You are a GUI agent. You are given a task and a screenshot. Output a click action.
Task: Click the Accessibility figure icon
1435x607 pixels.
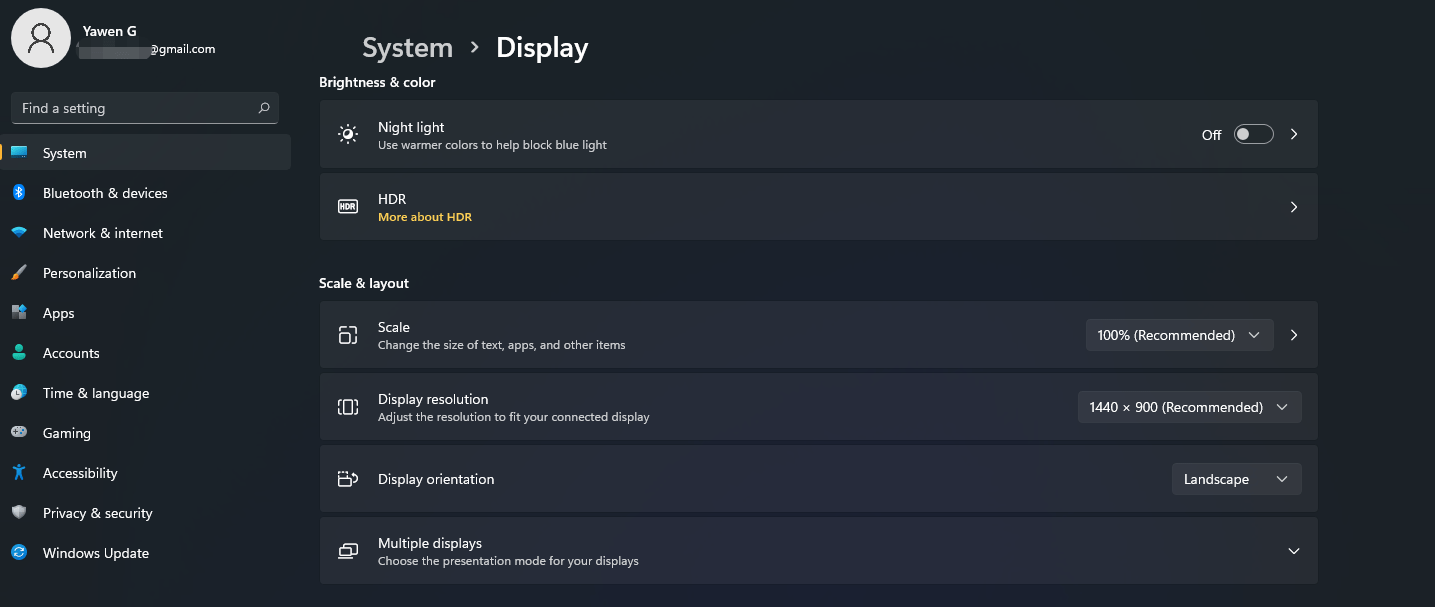point(19,473)
